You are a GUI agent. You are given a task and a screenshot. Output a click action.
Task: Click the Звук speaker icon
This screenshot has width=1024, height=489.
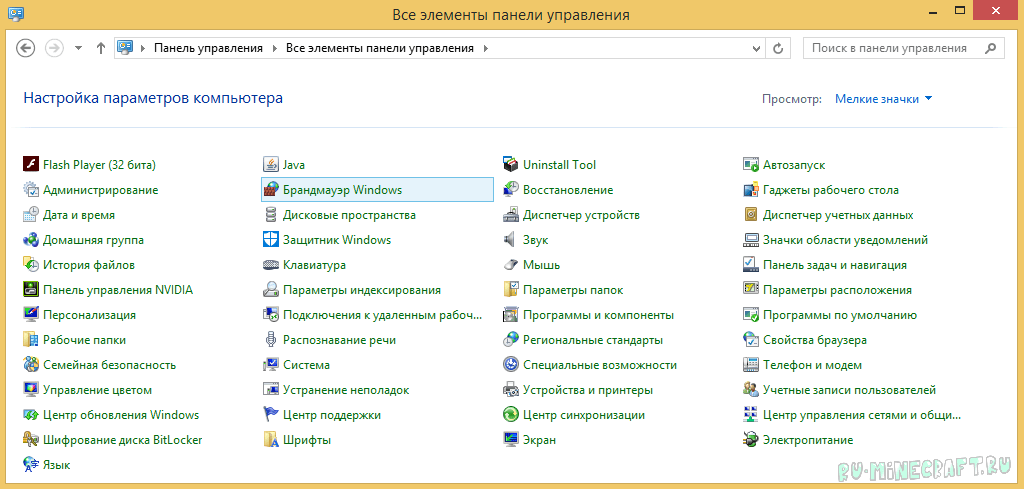[x=511, y=240]
